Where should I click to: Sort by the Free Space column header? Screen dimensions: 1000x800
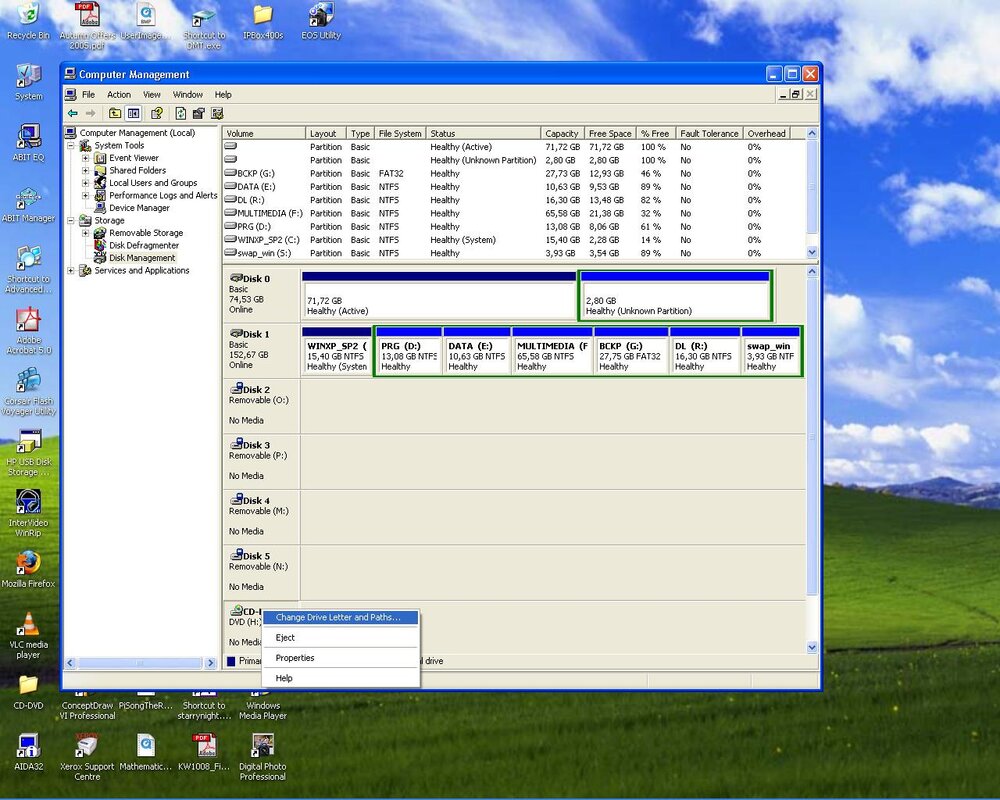(x=610, y=134)
